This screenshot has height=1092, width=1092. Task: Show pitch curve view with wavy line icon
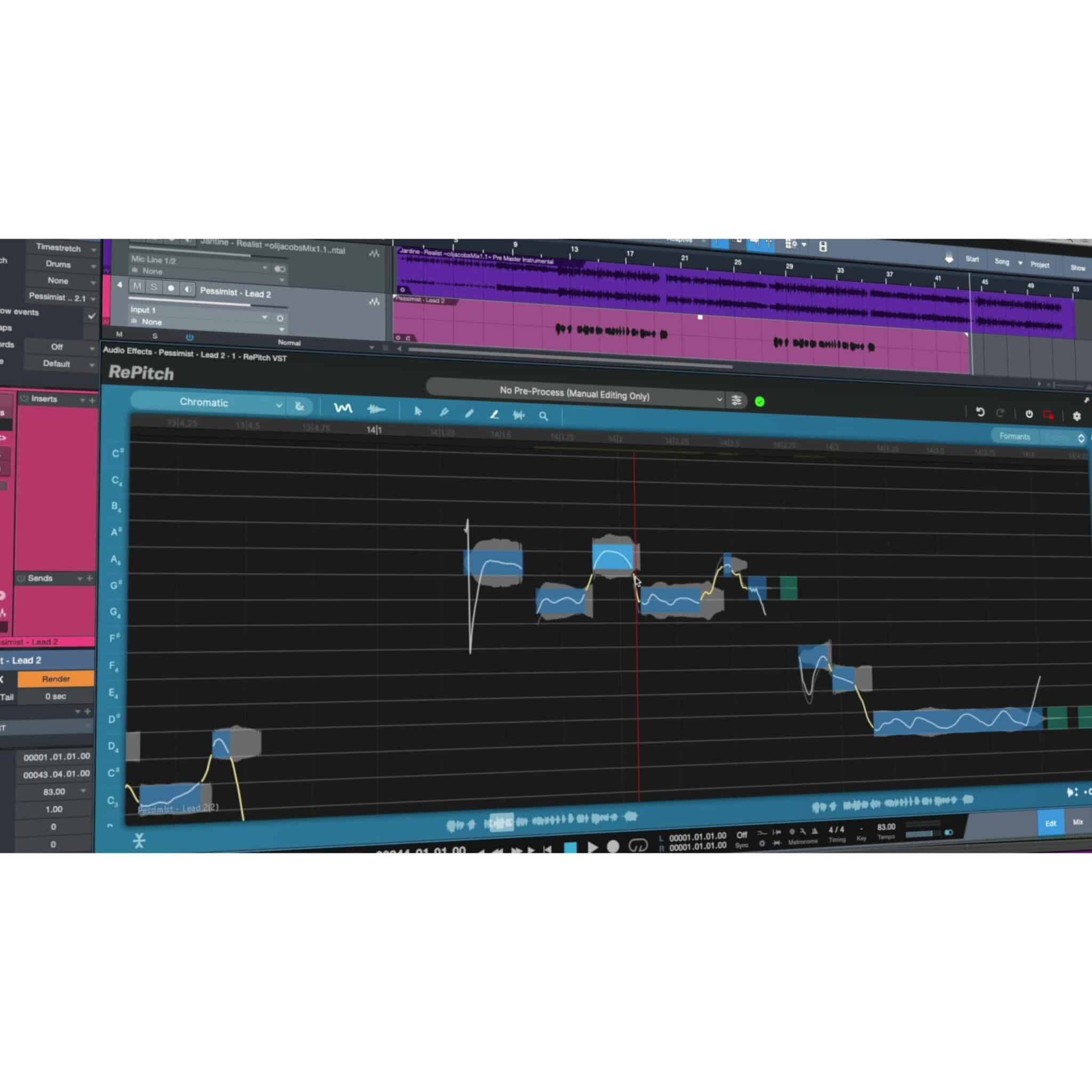coord(342,408)
